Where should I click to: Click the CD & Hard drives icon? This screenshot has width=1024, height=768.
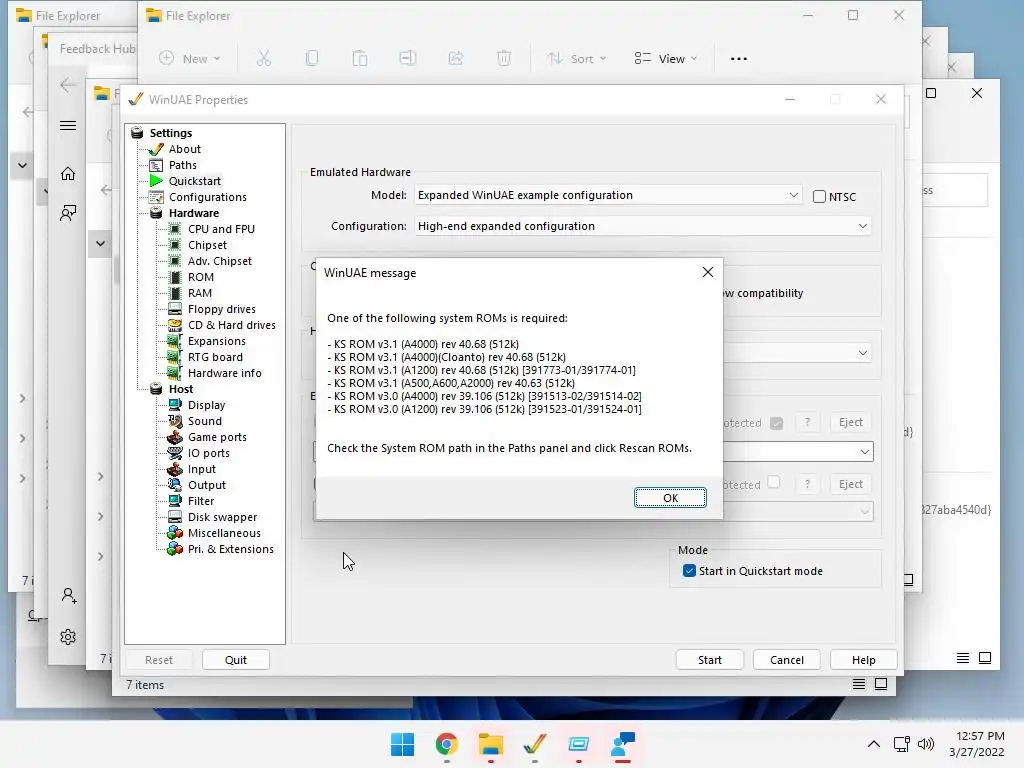174,325
